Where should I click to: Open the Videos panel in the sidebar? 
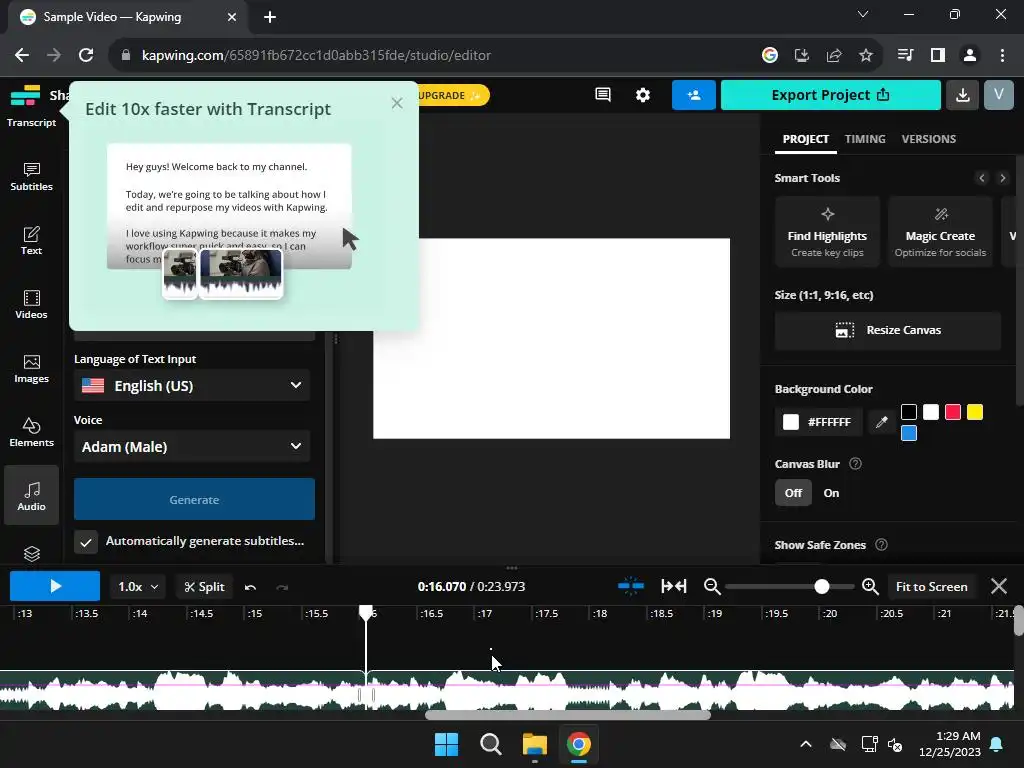(31, 305)
